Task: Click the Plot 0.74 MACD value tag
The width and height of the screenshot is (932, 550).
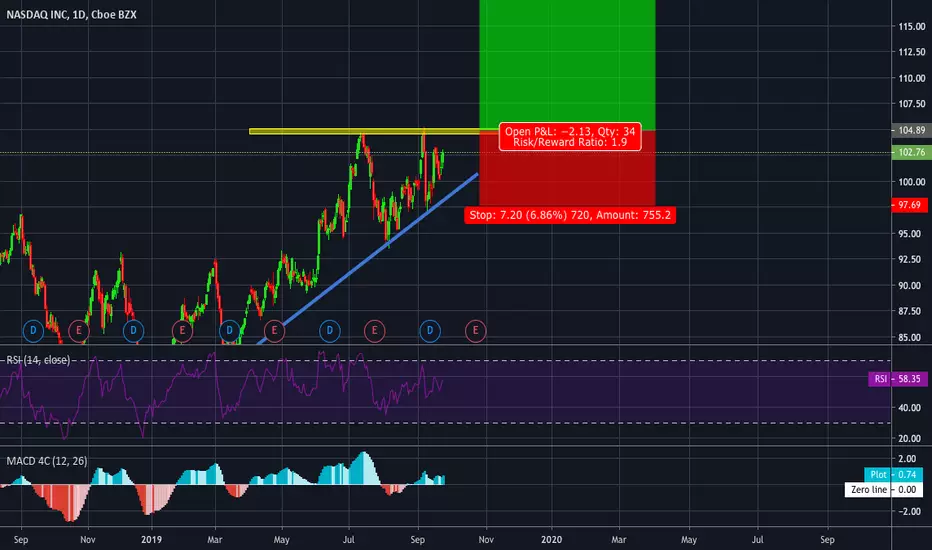Action: coord(893,474)
